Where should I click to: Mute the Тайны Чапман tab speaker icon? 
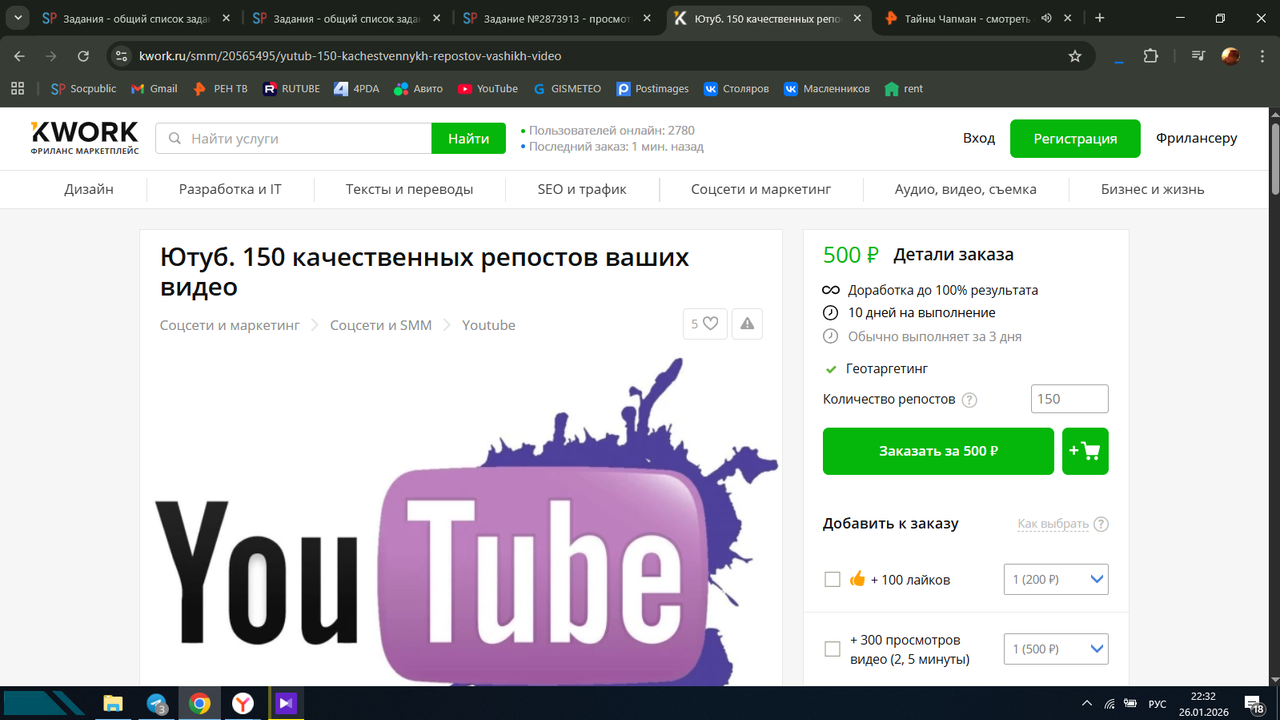point(1046,18)
